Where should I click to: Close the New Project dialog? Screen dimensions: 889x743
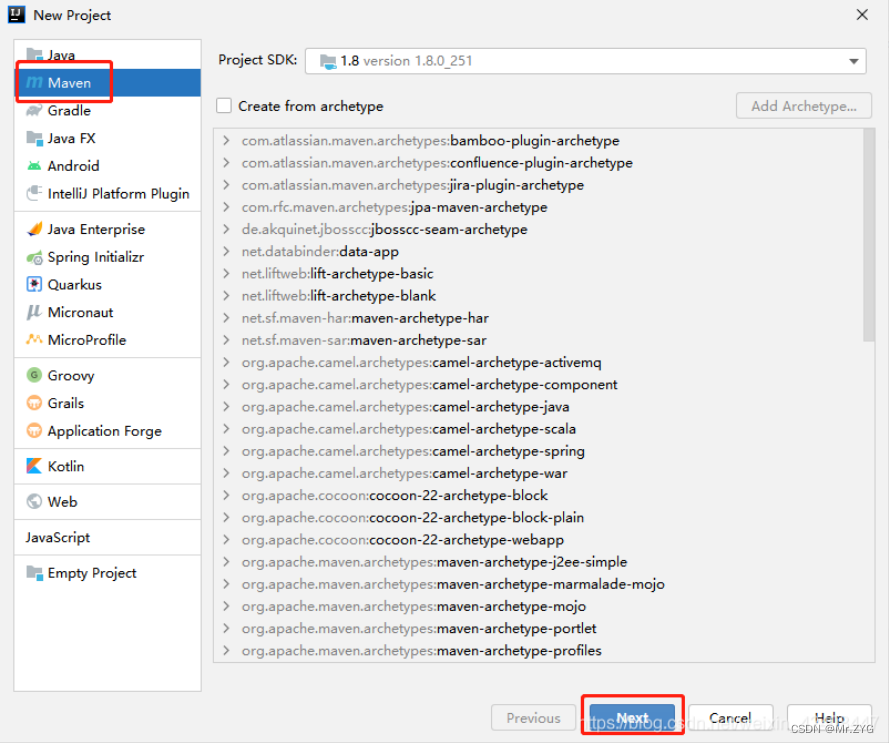click(862, 15)
